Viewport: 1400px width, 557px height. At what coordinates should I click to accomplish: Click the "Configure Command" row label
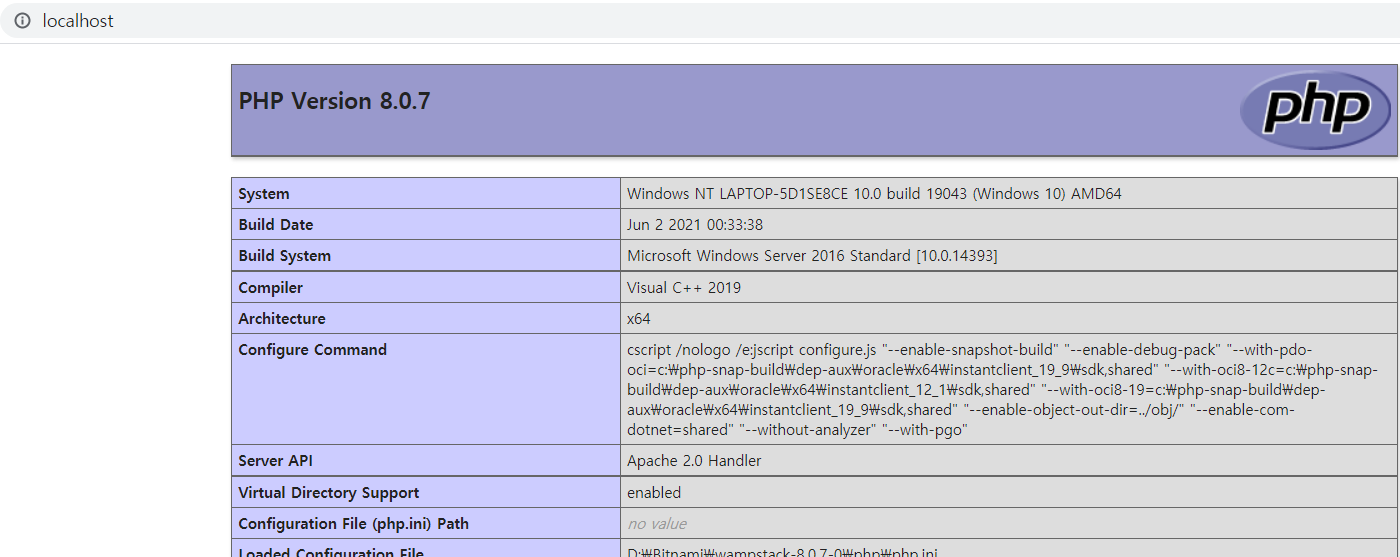[313, 350]
